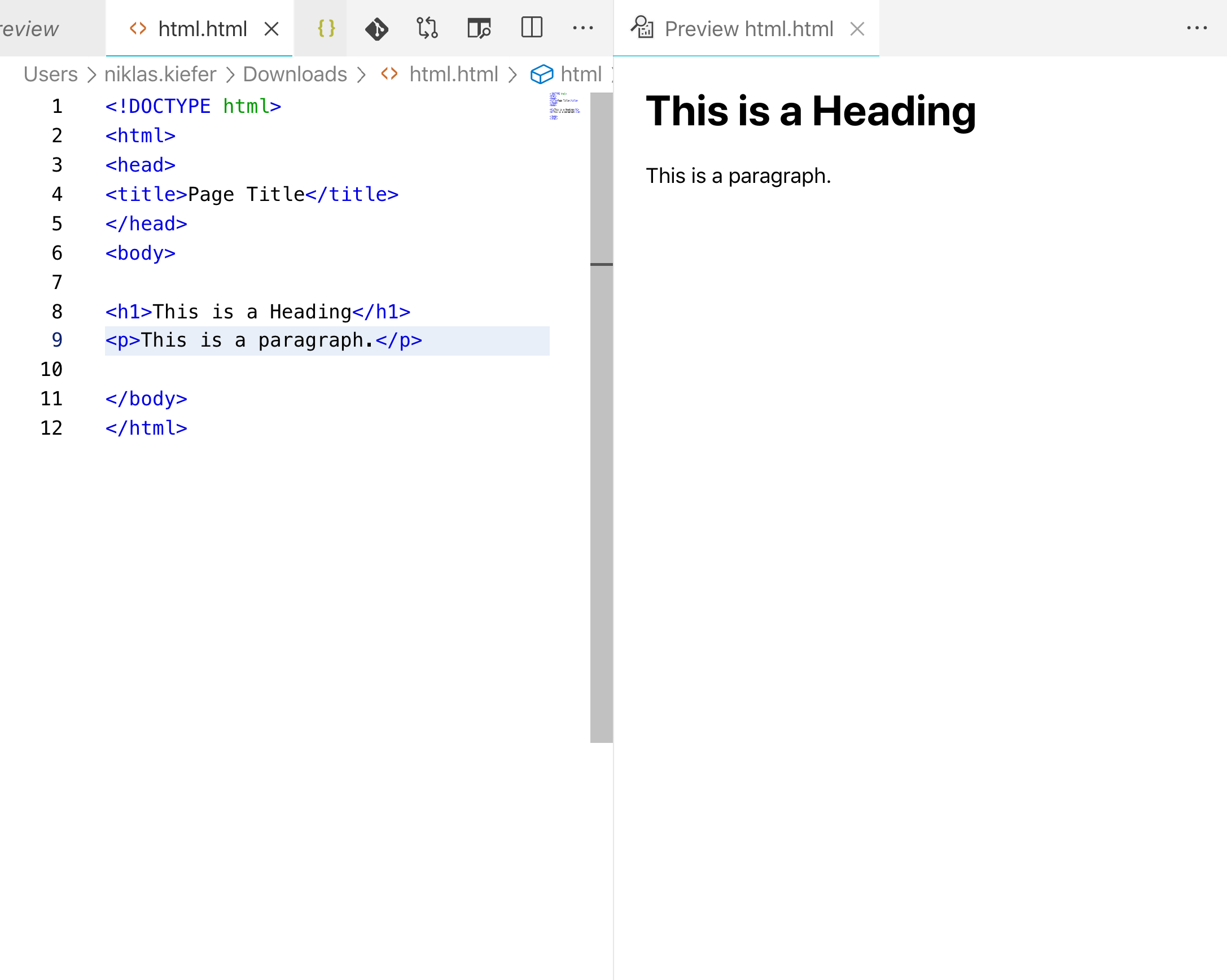Open preview to the side icon
The image size is (1227, 980).
point(479,28)
